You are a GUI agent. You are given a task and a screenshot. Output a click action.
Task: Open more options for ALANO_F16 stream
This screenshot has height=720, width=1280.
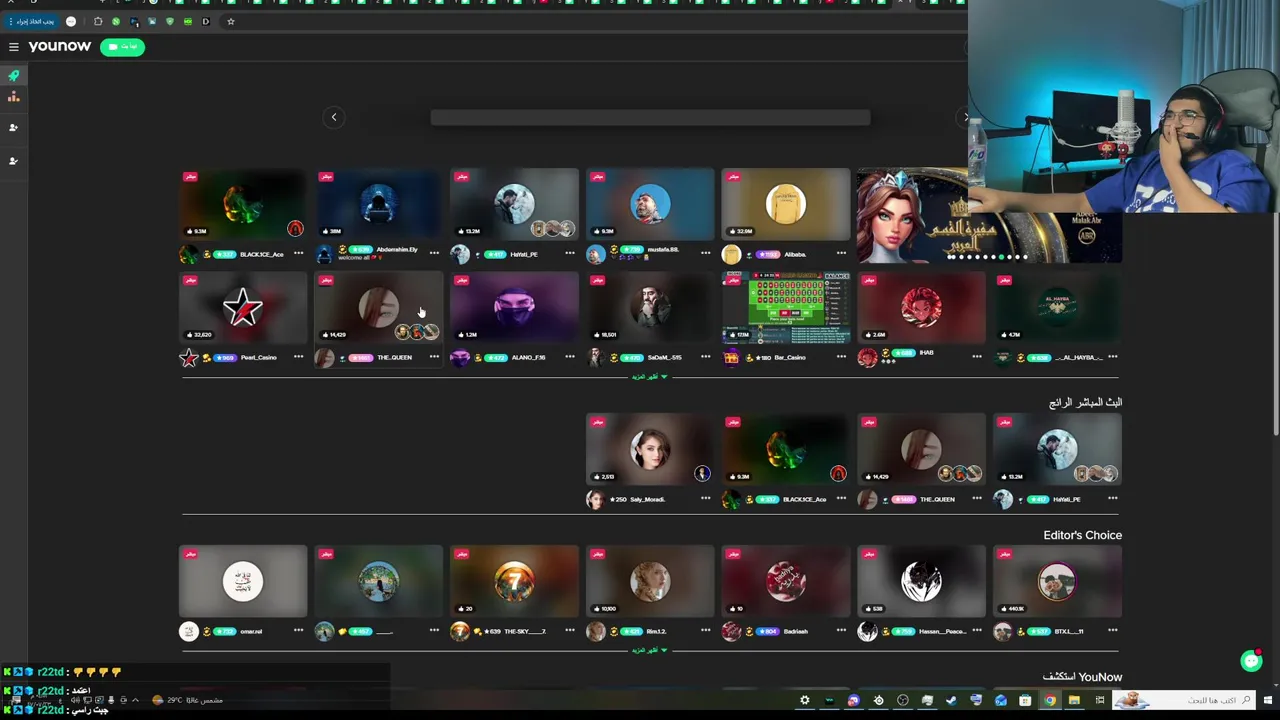pos(570,357)
